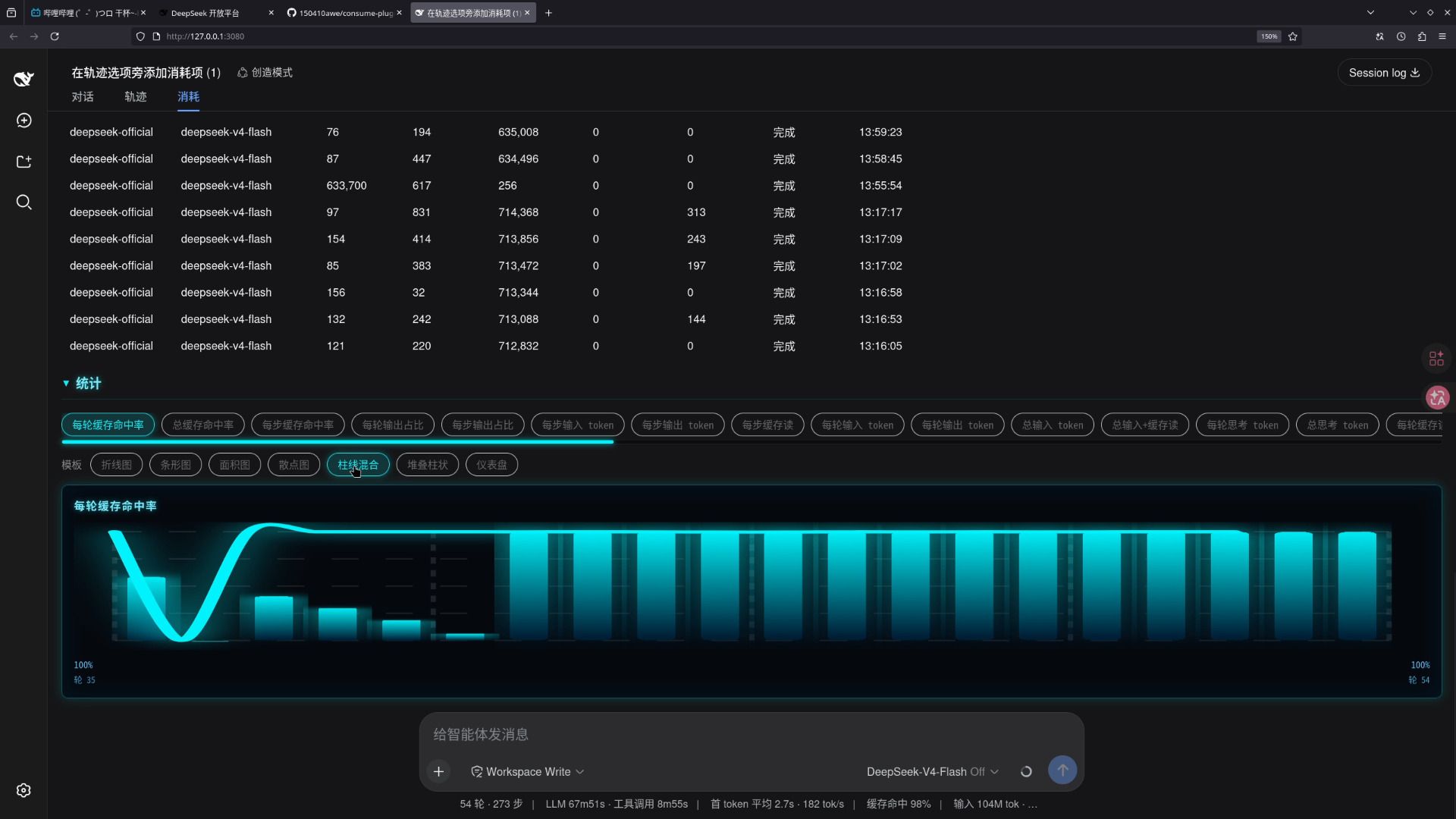Image resolution: width=1456 pixels, height=819 pixels.
Task: Choose the 柱线混合 chart template
Action: click(358, 465)
